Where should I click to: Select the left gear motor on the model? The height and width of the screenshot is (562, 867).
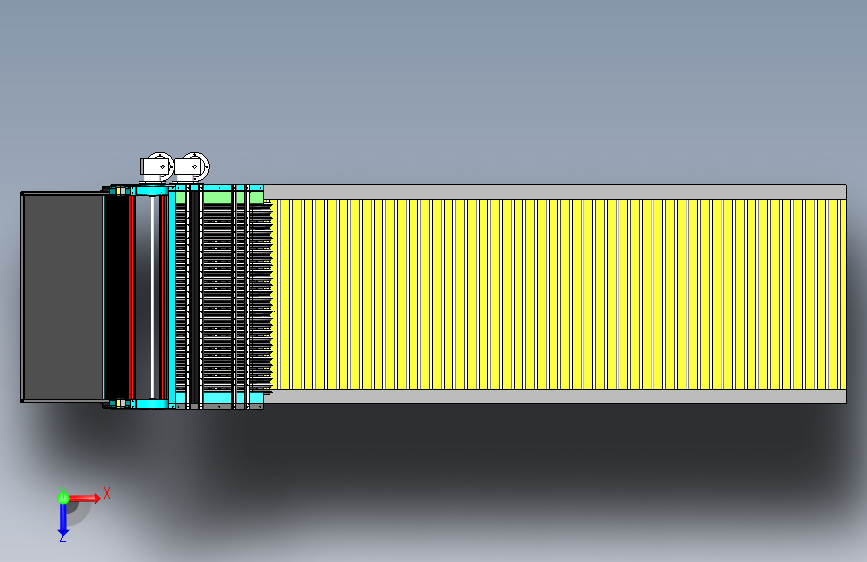tap(156, 168)
